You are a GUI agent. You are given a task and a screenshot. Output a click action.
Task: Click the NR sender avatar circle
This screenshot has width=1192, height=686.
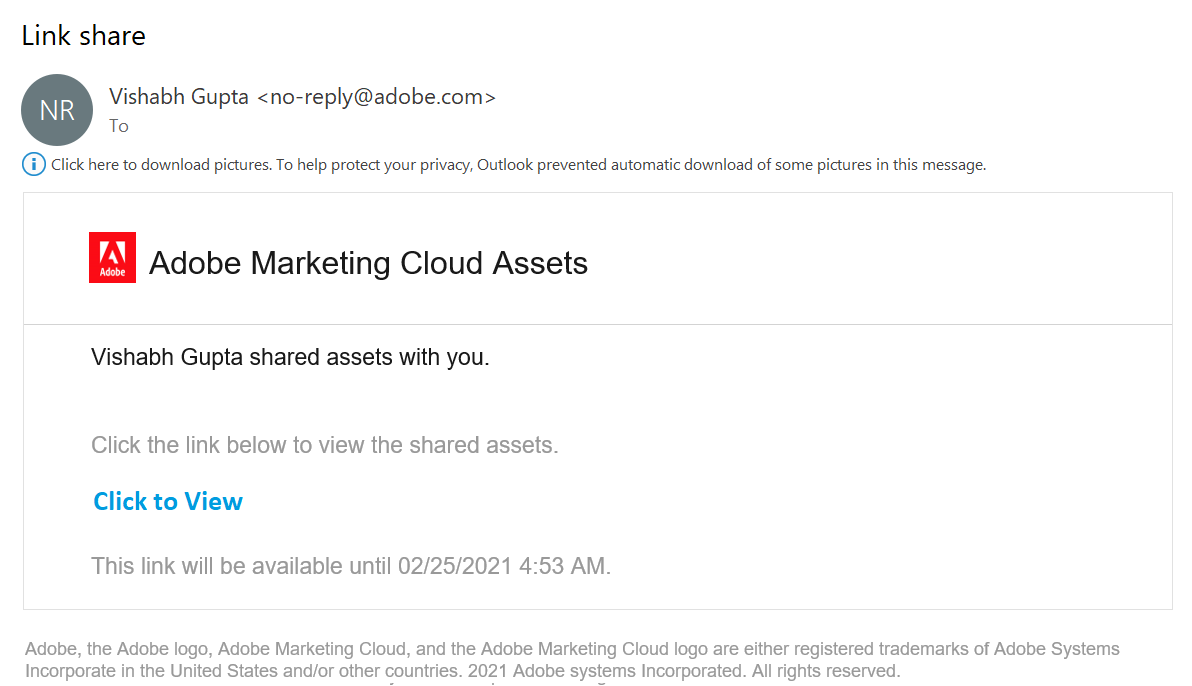coord(57,110)
